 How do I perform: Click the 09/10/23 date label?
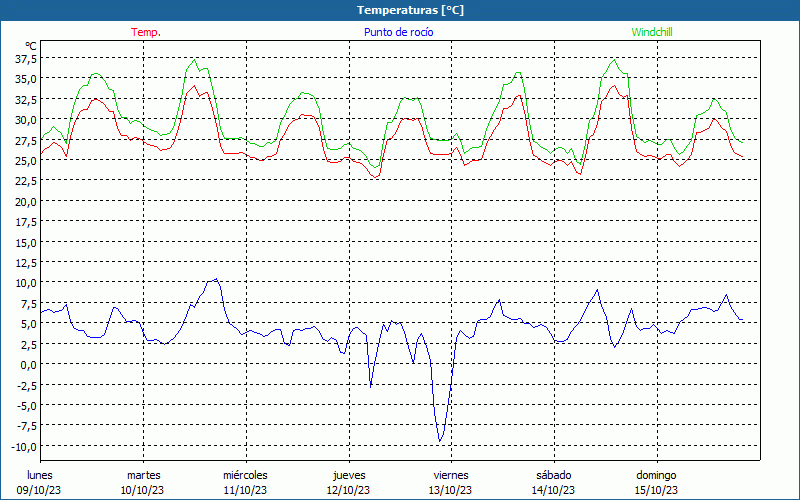(x=39, y=490)
